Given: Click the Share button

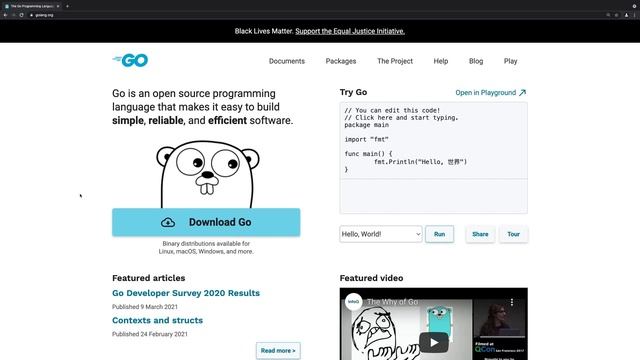Looking at the screenshot, I should [x=480, y=234].
